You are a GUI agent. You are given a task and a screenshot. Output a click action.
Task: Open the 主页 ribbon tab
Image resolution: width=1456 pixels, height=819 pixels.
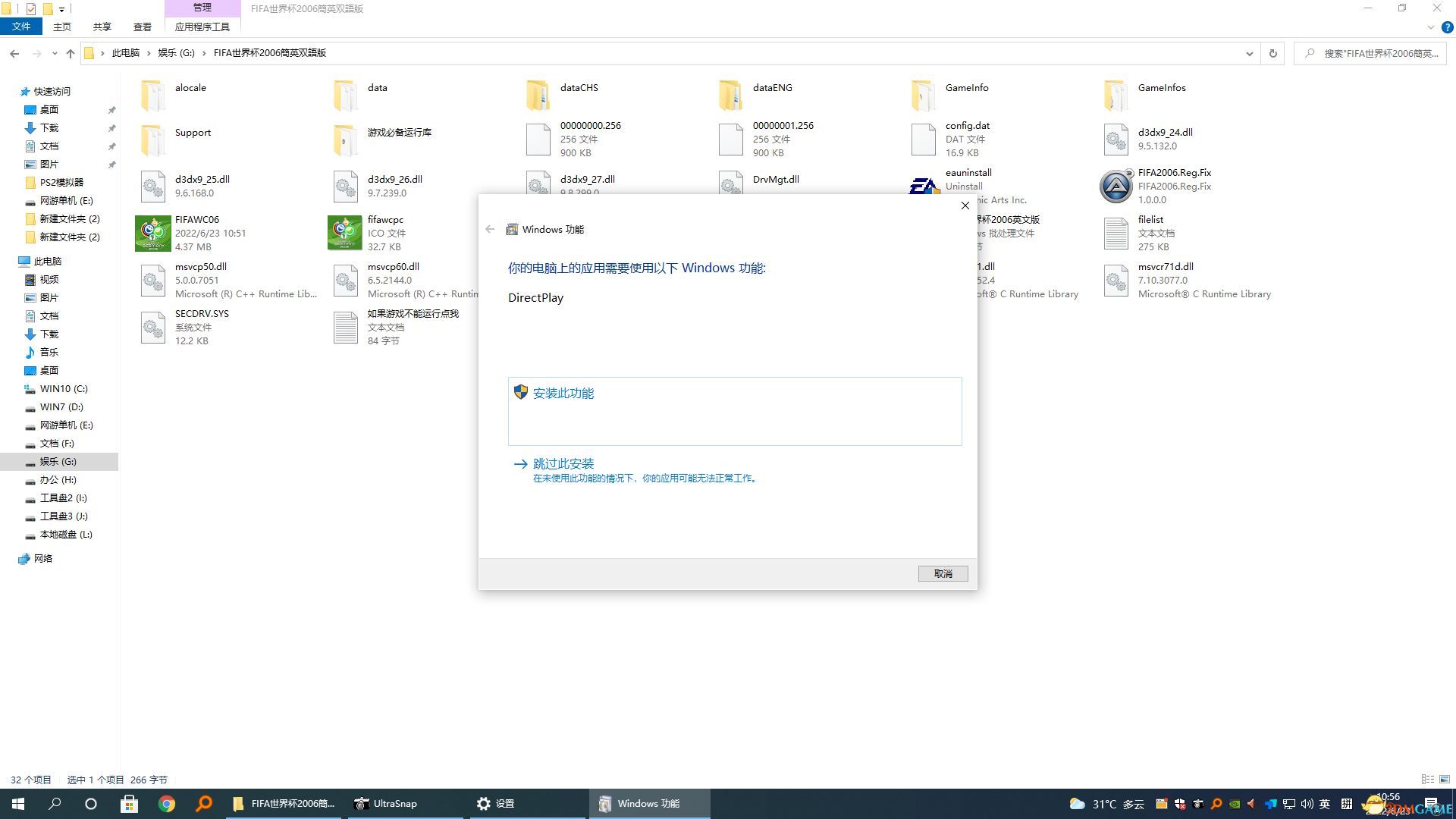click(62, 27)
